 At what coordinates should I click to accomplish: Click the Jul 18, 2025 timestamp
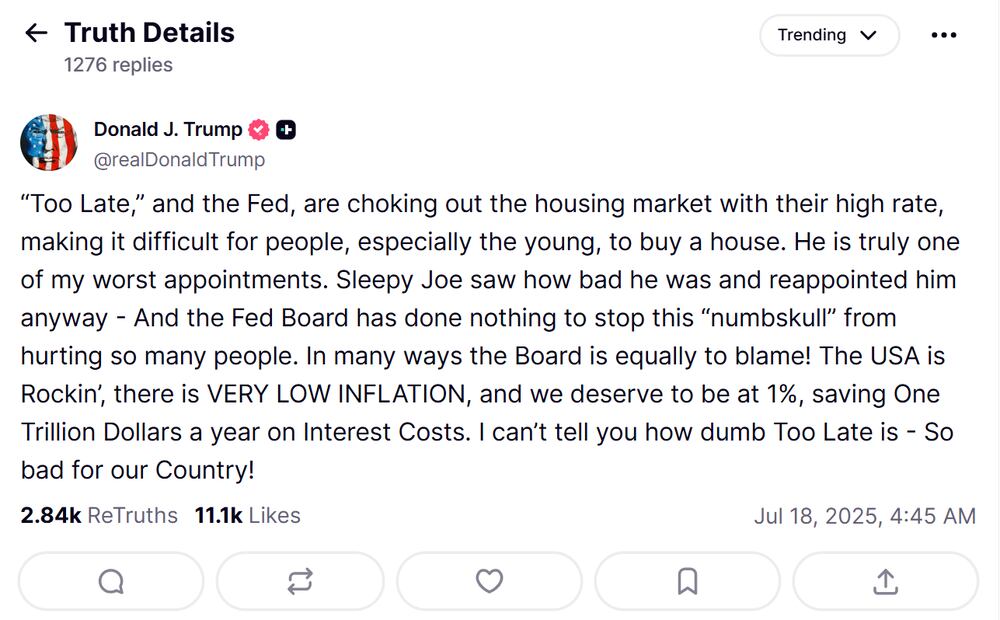pos(864,516)
